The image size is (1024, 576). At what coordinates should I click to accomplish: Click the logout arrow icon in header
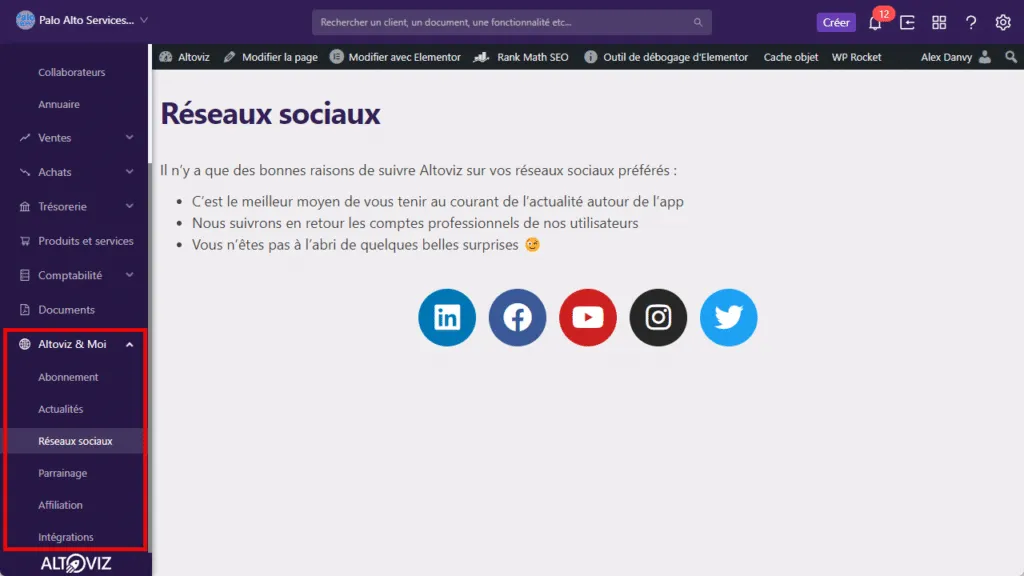(907, 22)
